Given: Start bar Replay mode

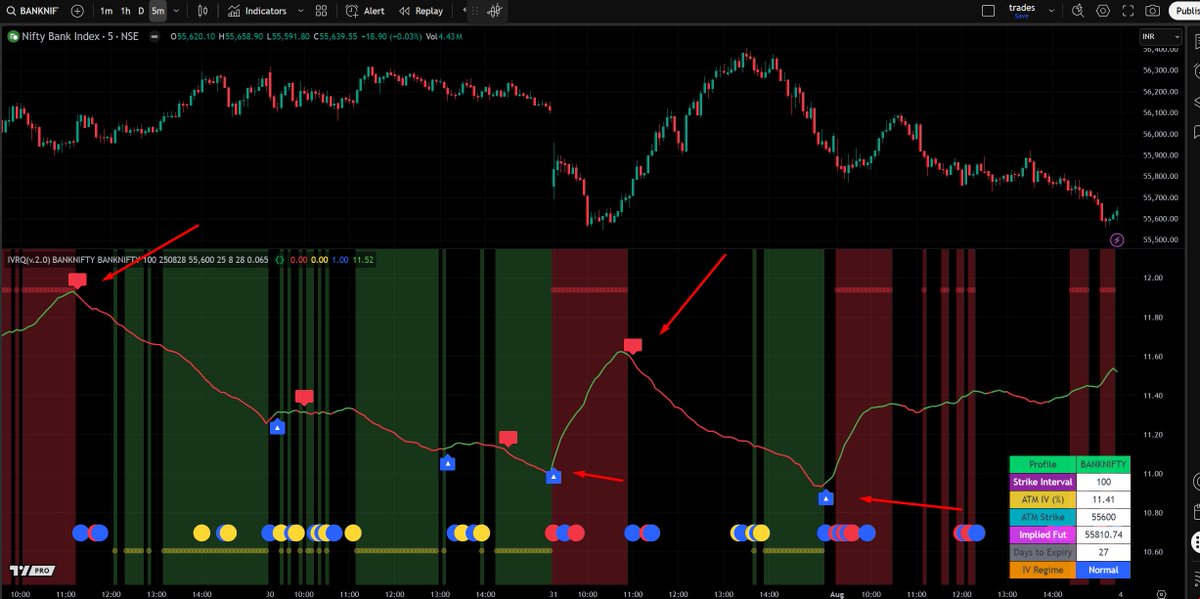Looking at the screenshot, I should [421, 11].
